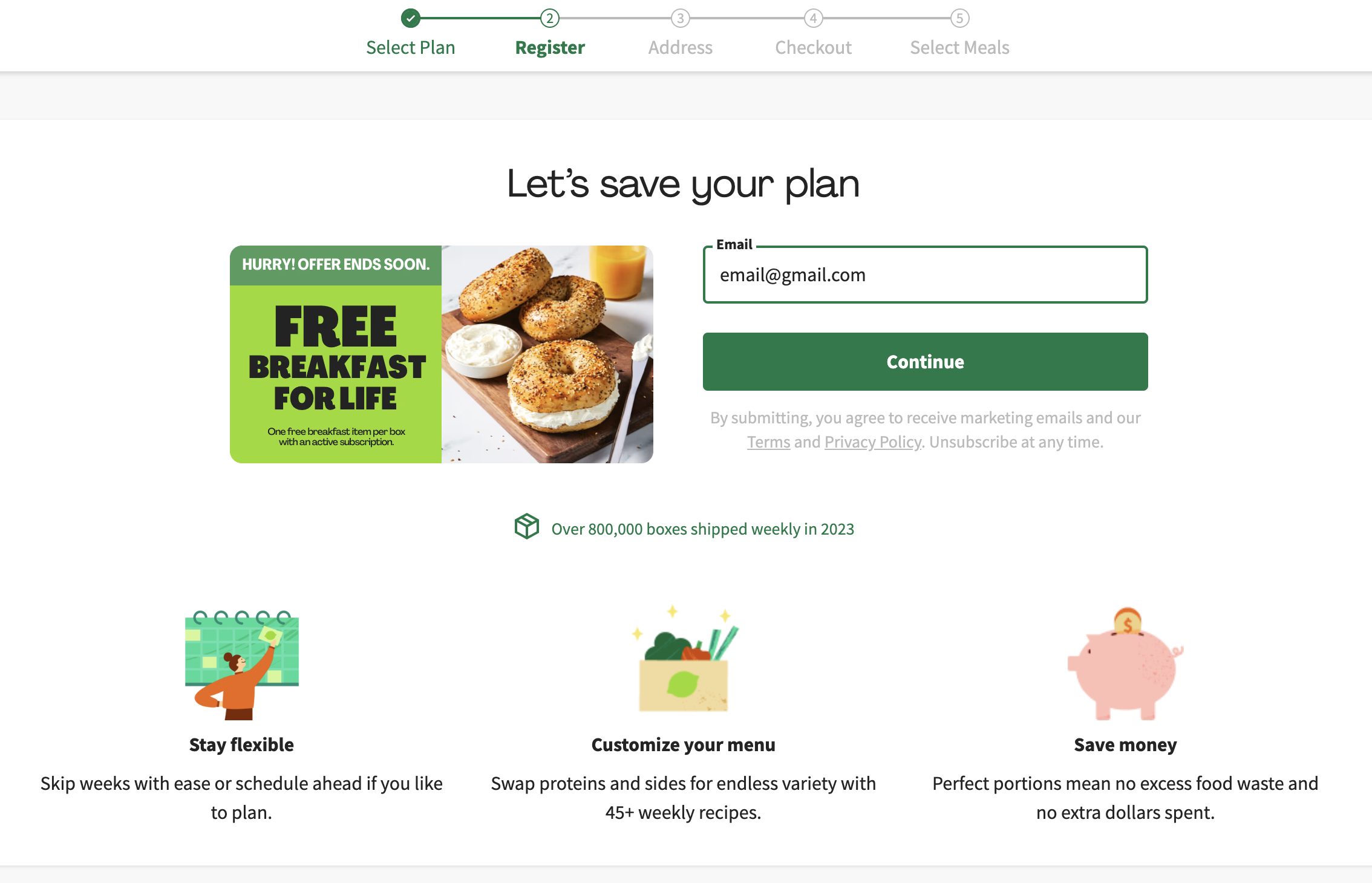The width and height of the screenshot is (1372, 883).
Task: Select the Checkout step label
Action: [x=814, y=47]
